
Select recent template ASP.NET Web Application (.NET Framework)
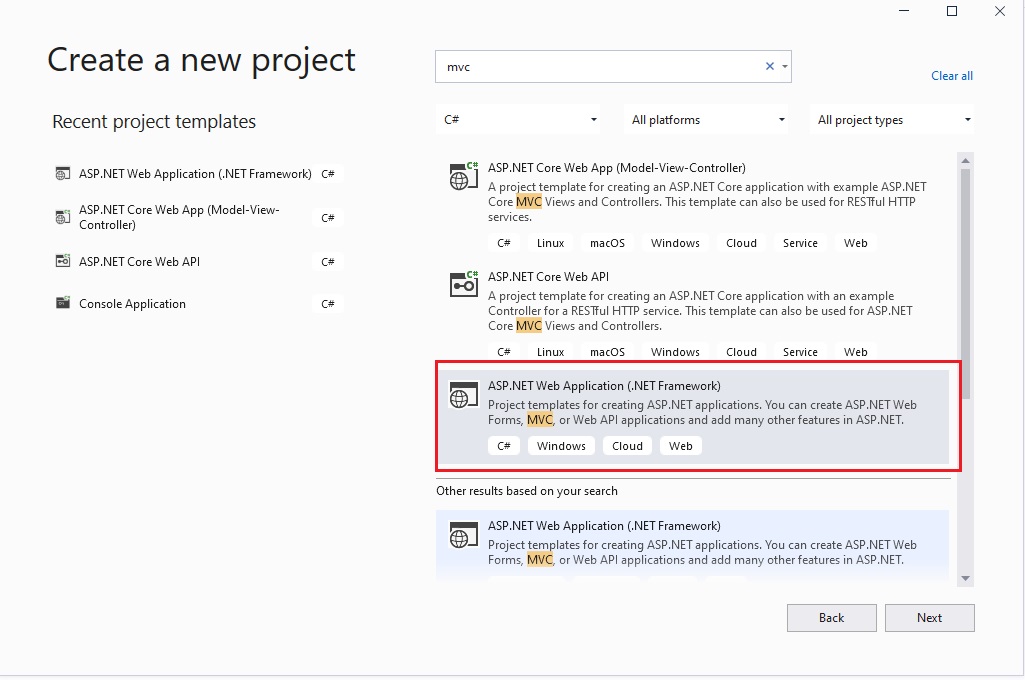click(x=197, y=174)
